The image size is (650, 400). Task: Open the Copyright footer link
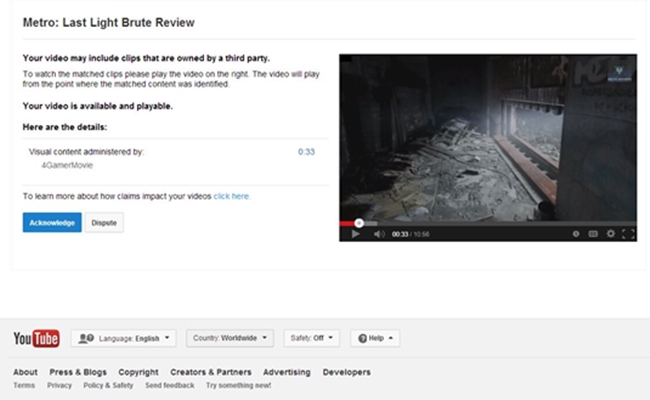(138, 372)
